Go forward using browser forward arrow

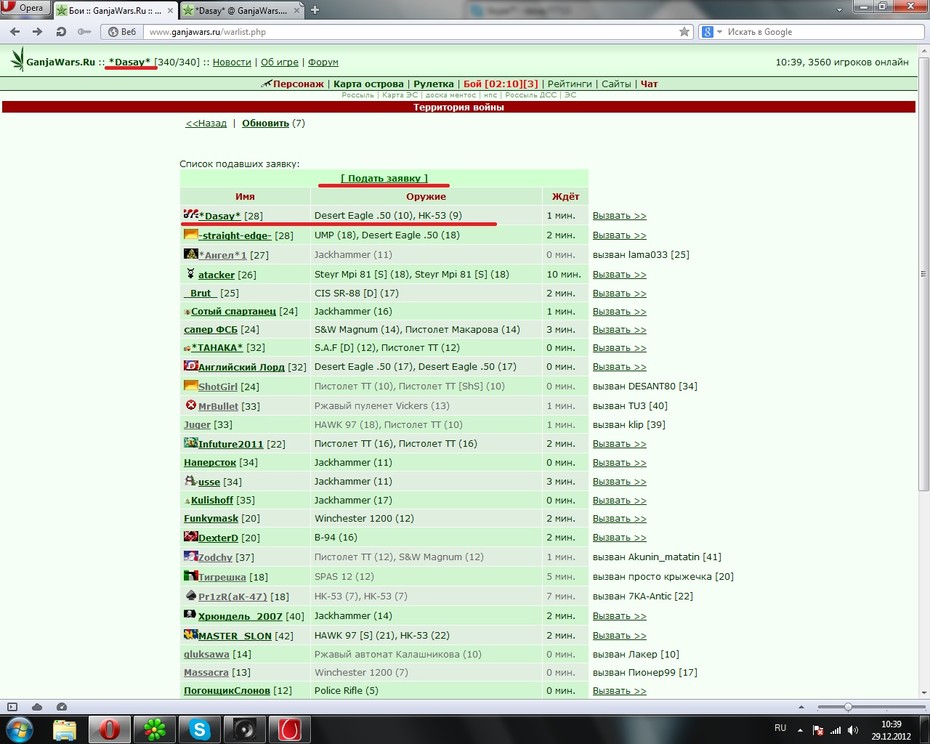(x=37, y=32)
